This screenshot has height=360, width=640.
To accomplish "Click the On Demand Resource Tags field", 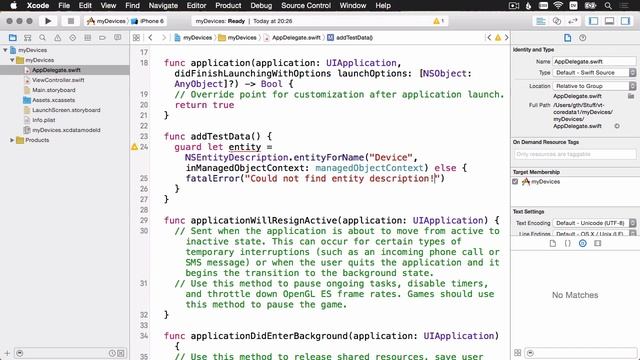I will pyautogui.click(x=575, y=154).
